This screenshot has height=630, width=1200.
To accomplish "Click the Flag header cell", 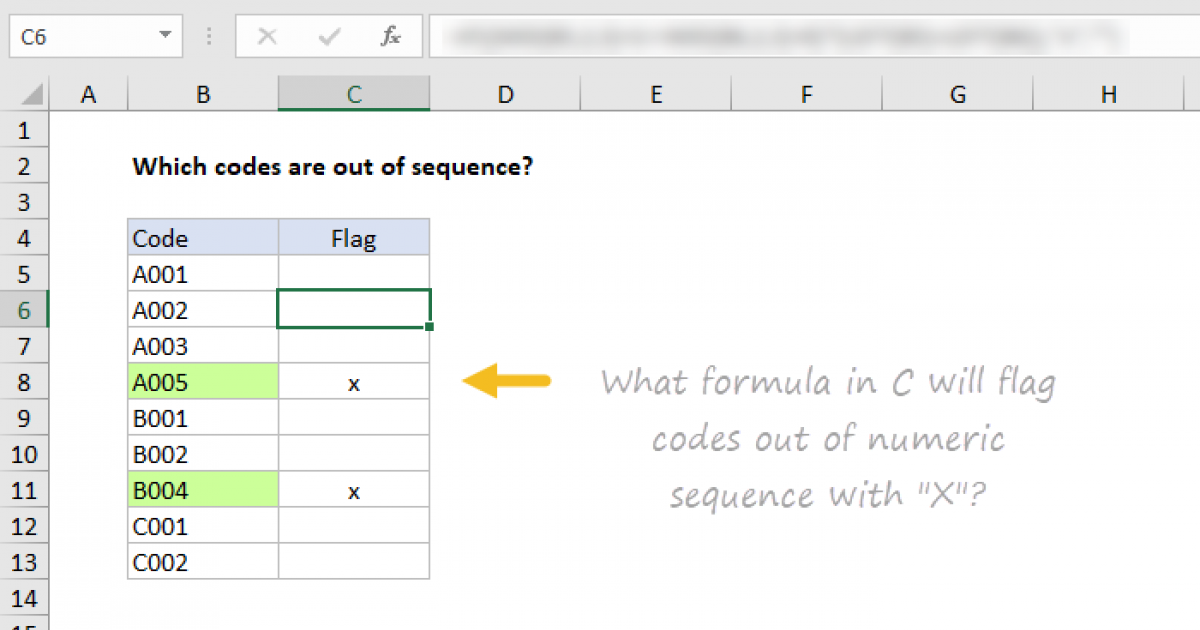I will coord(353,238).
